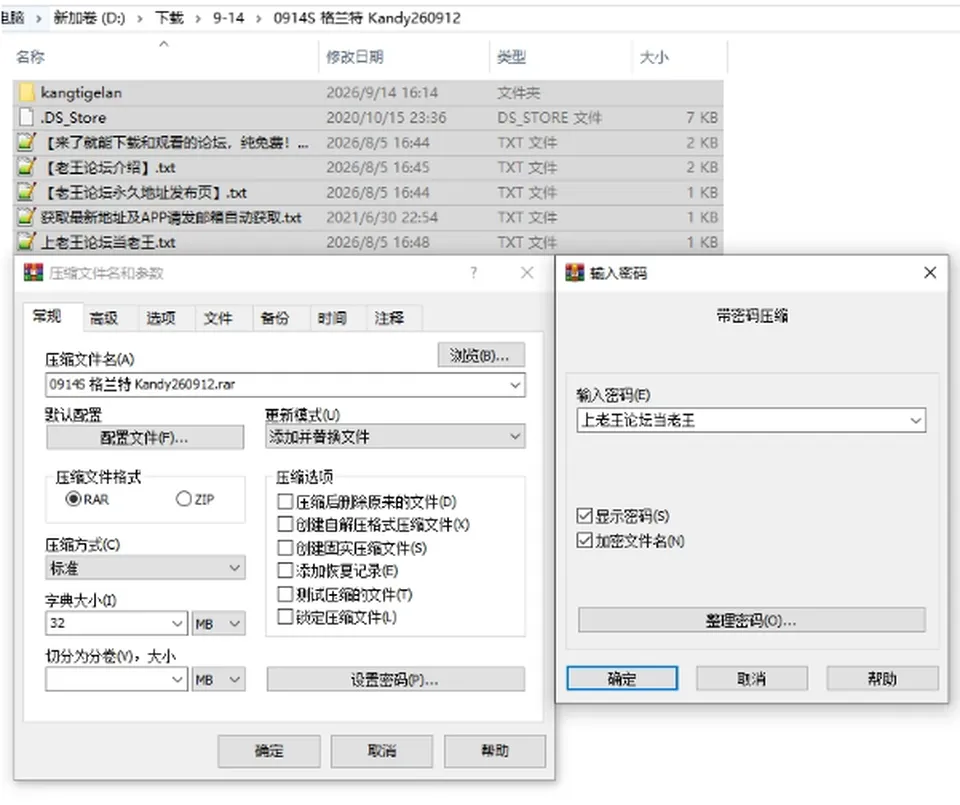This screenshot has width=960, height=805.
Task: Click 确定 in 压缩文件名和参数 dialog
Action: click(x=269, y=751)
